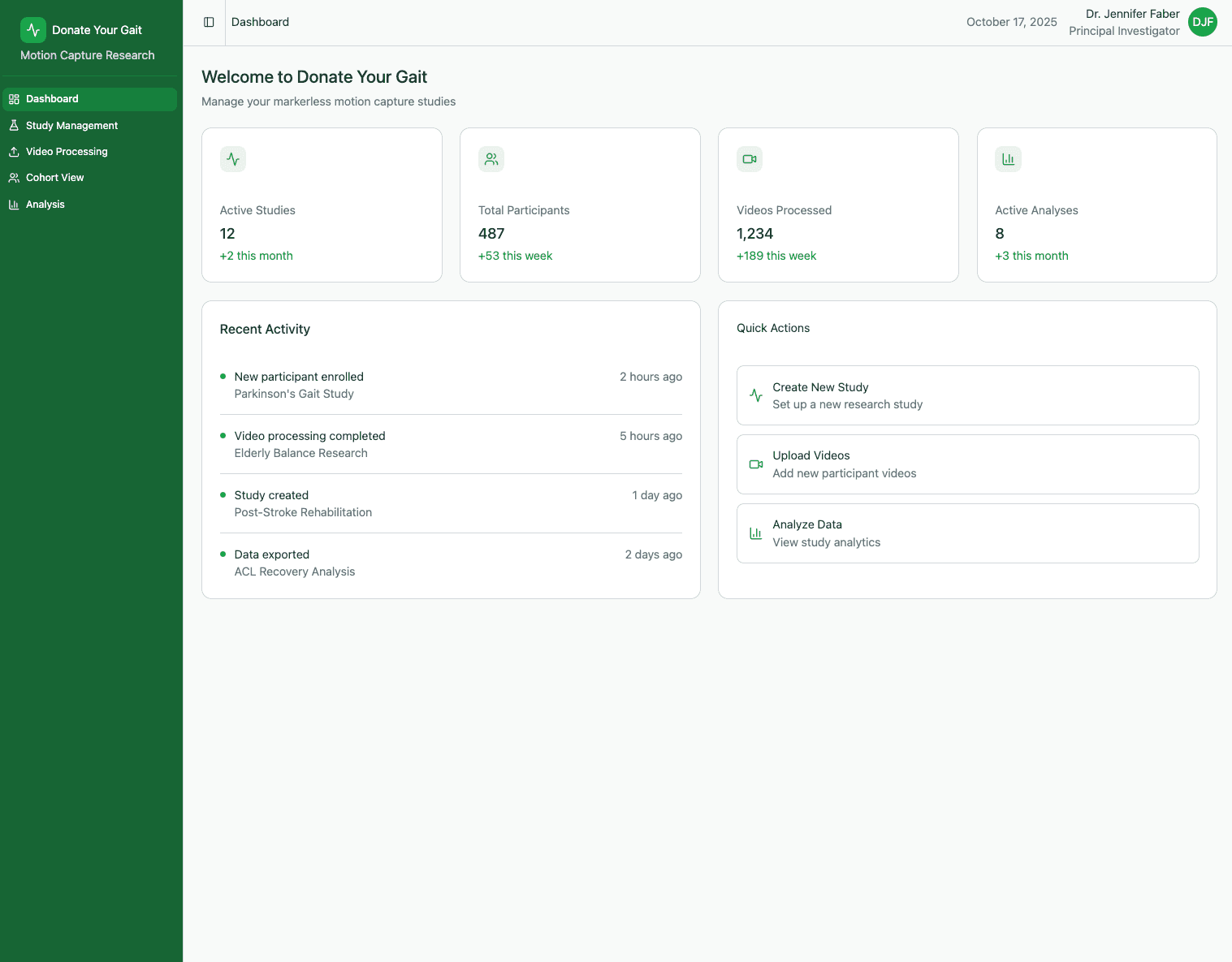1232x962 pixels.
Task: Click the Donate Your Gait heartbeat logo
Action: click(32, 29)
